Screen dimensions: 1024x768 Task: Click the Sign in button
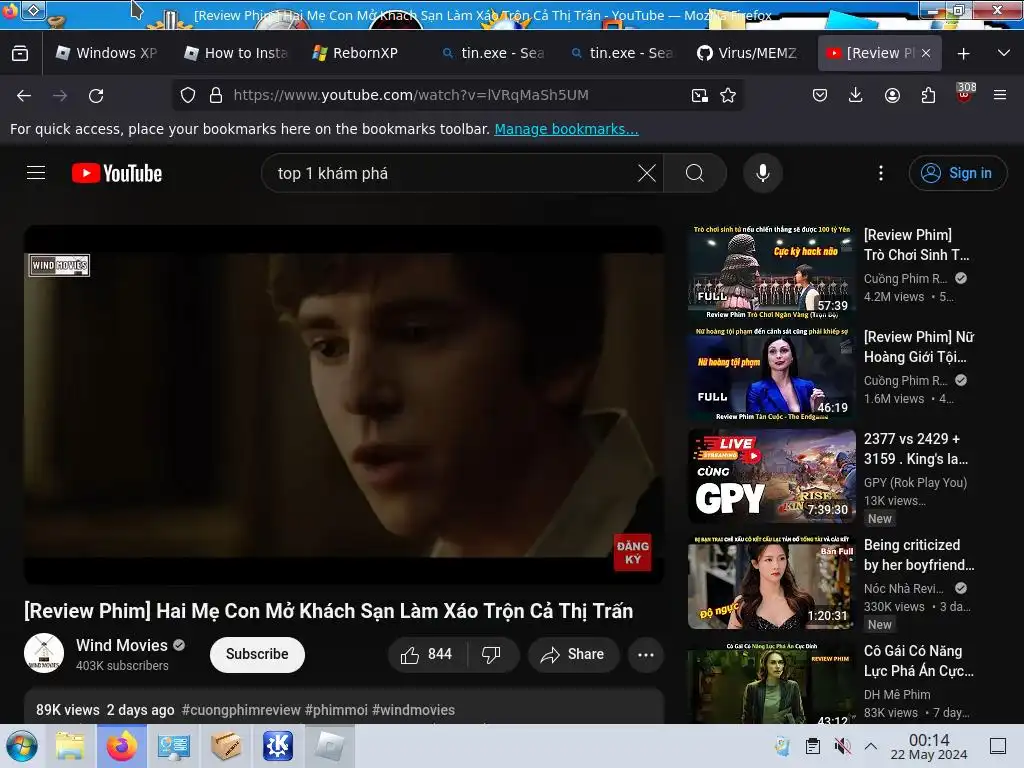tap(957, 173)
